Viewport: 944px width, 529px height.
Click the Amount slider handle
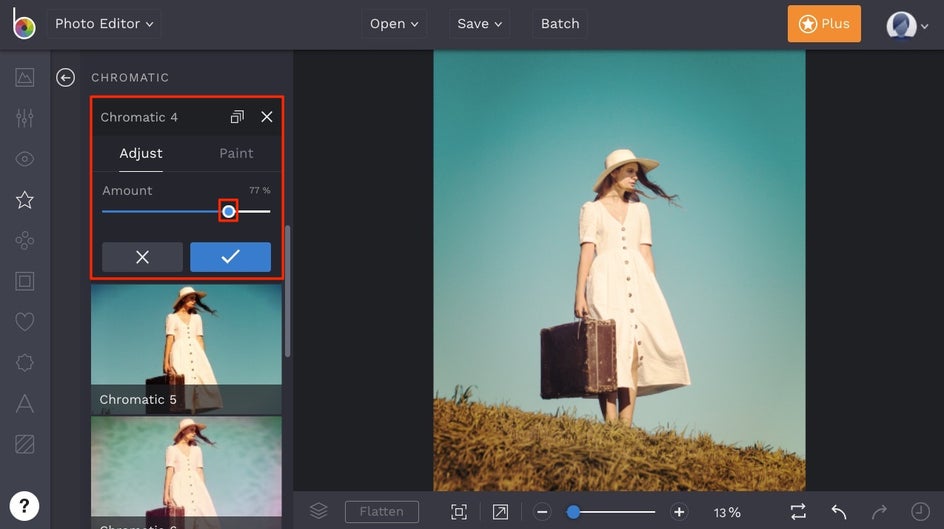click(x=229, y=211)
